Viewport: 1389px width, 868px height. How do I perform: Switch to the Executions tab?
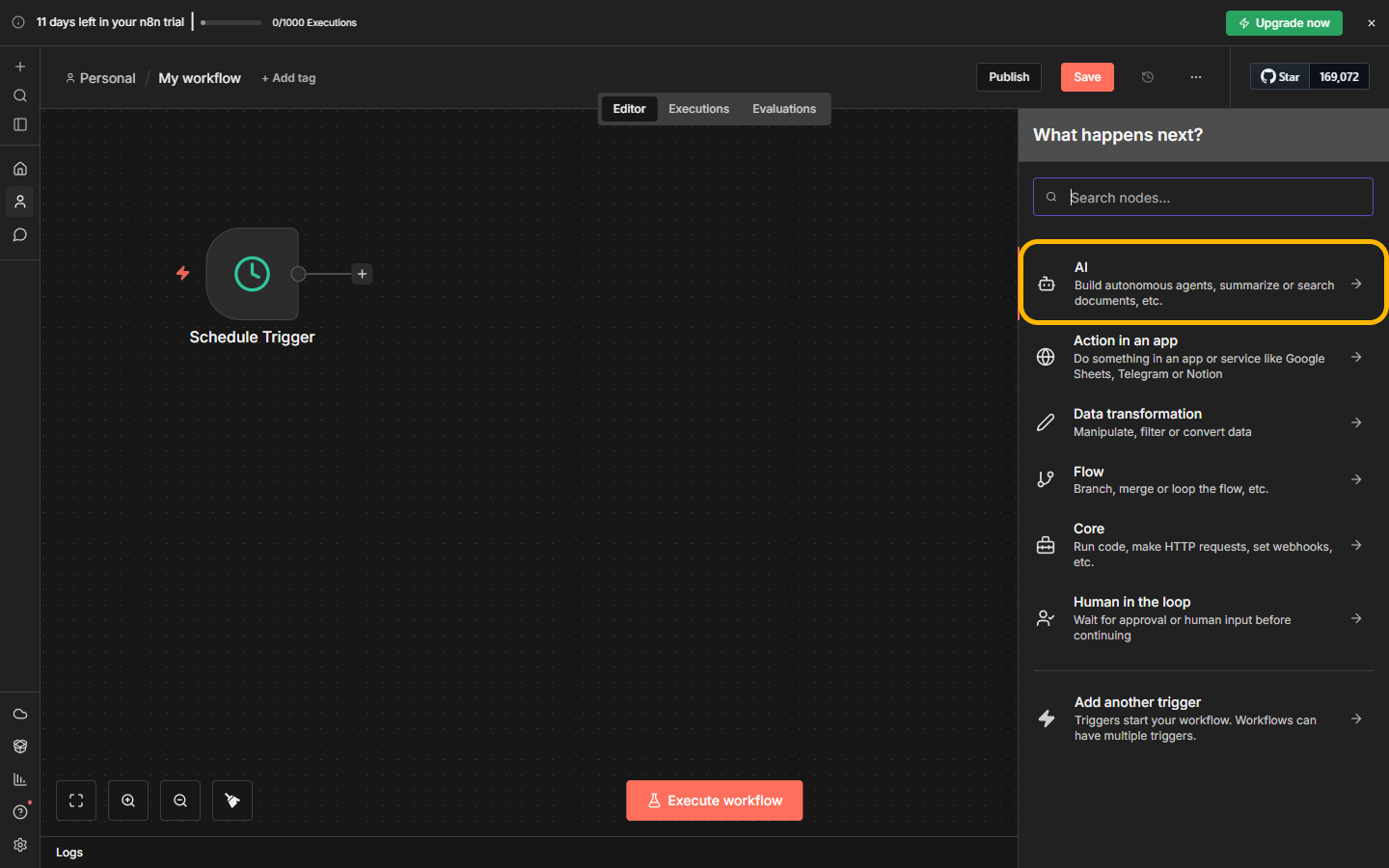pyautogui.click(x=698, y=109)
